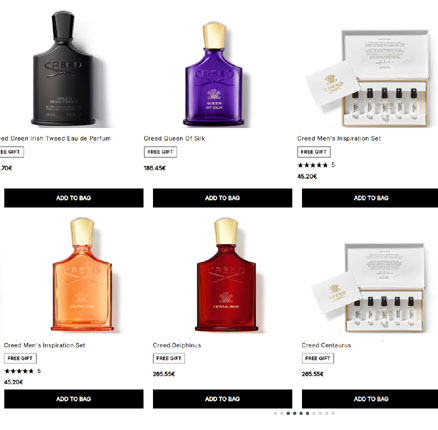438x430 pixels.
Task: Jump to the first carousel pagination dot
Action: [x=275, y=413]
